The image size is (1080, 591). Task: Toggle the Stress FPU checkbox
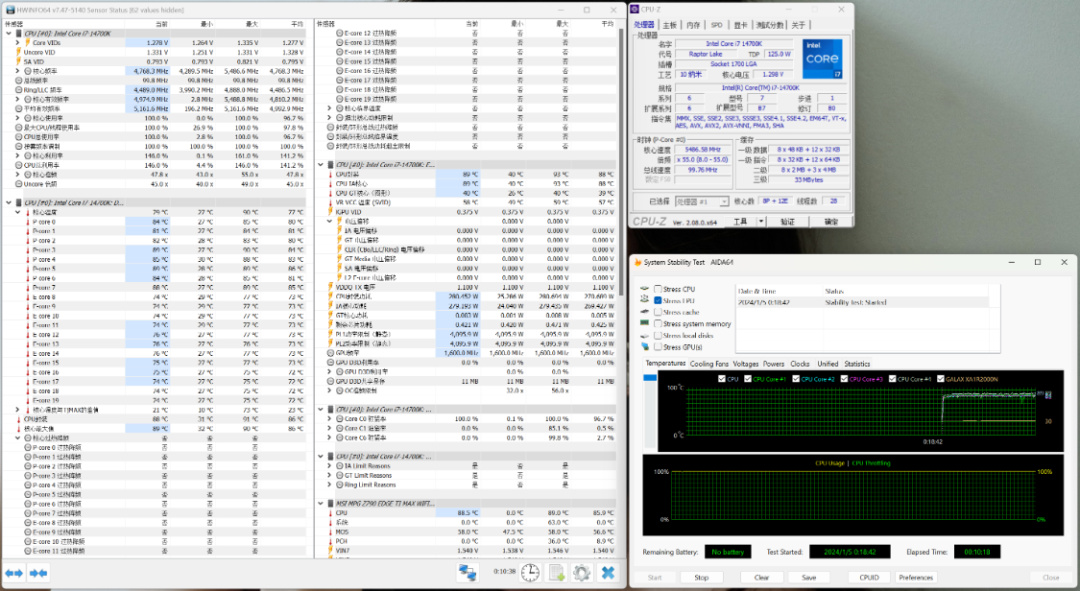click(x=657, y=301)
